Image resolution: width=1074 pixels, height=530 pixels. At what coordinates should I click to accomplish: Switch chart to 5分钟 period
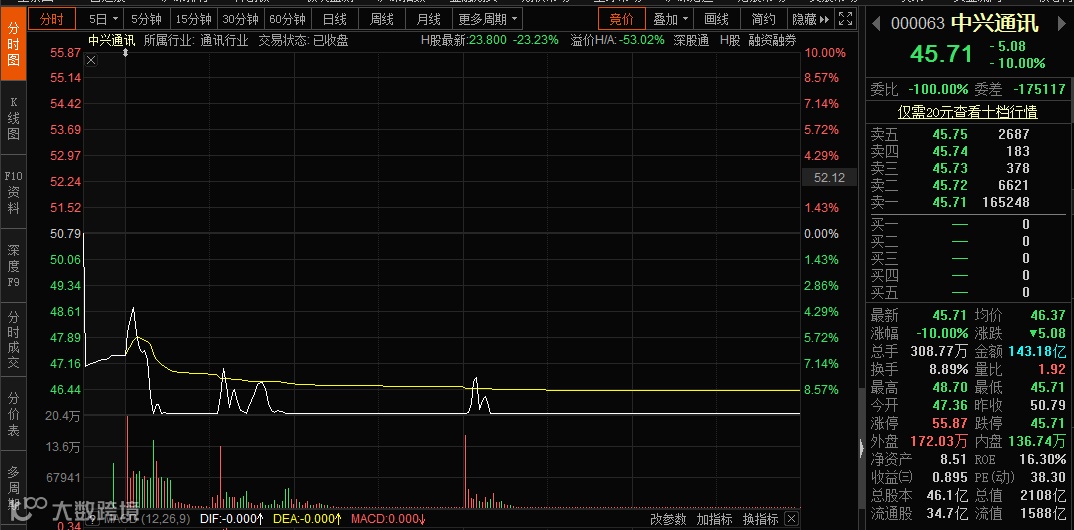click(146, 19)
